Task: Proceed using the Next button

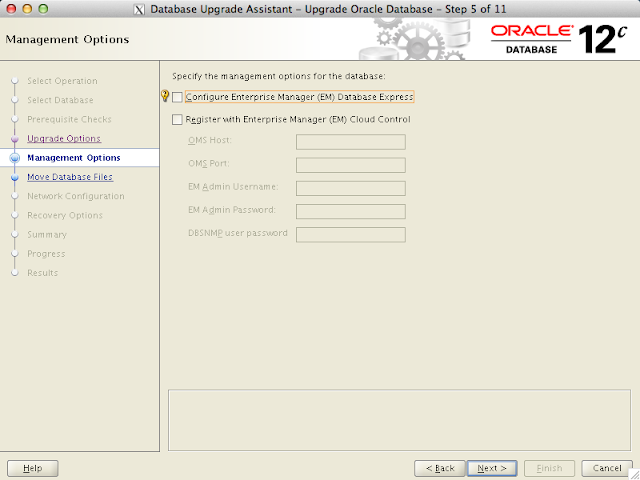Action: (492, 468)
